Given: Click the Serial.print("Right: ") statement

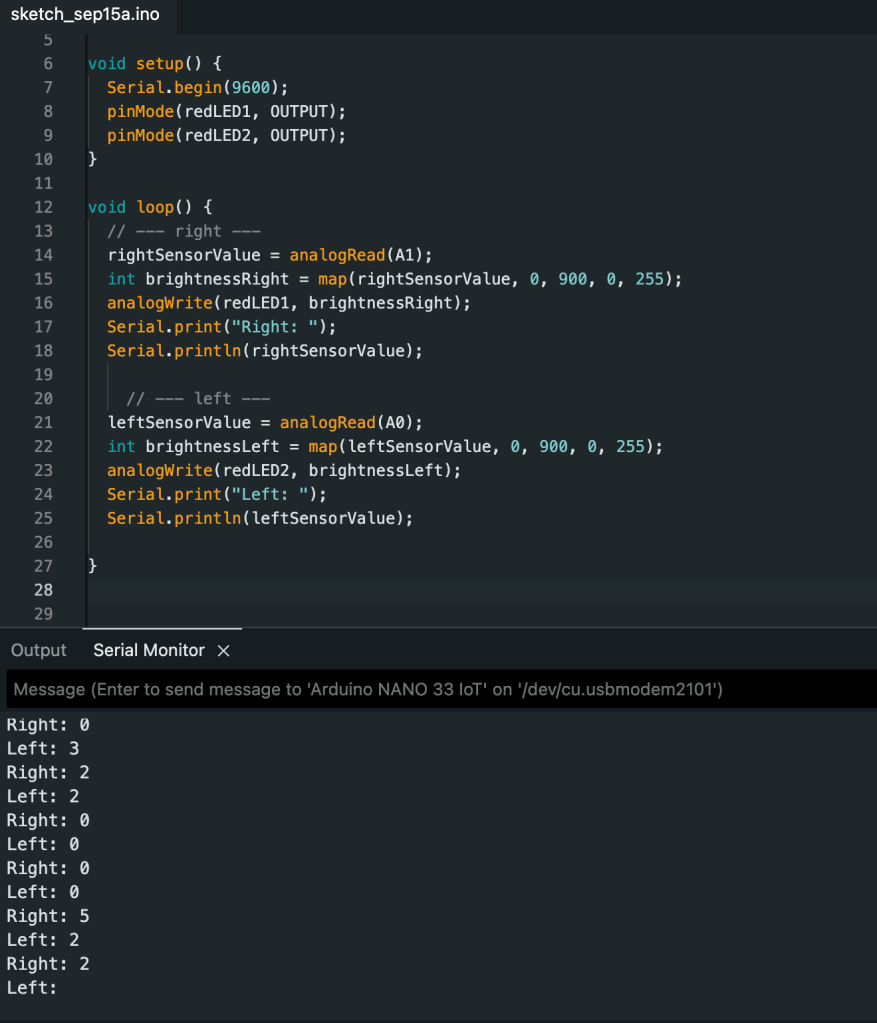Looking at the screenshot, I should [x=222, y=327].
